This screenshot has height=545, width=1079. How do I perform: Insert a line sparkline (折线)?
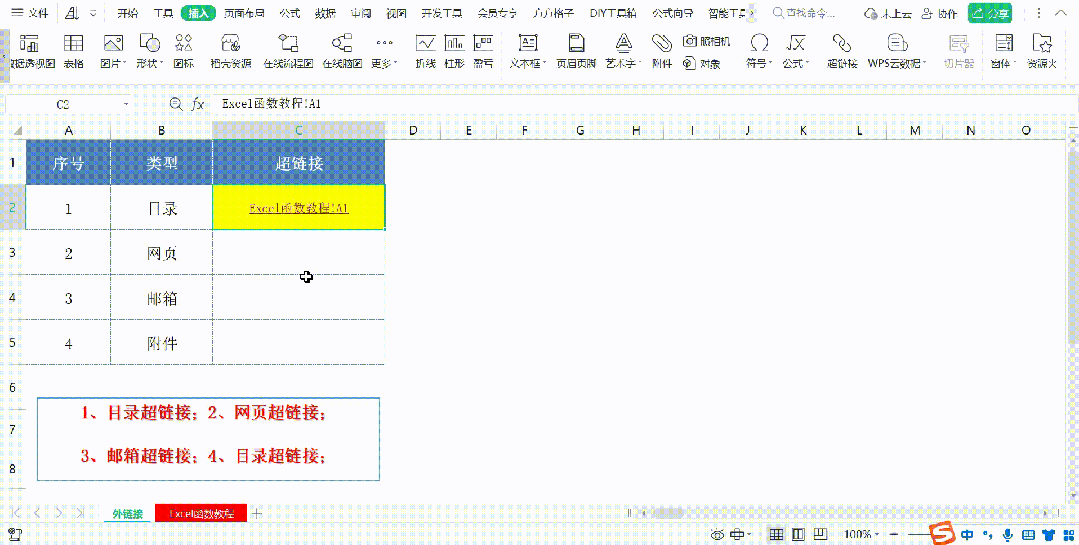tap(425, 51)
